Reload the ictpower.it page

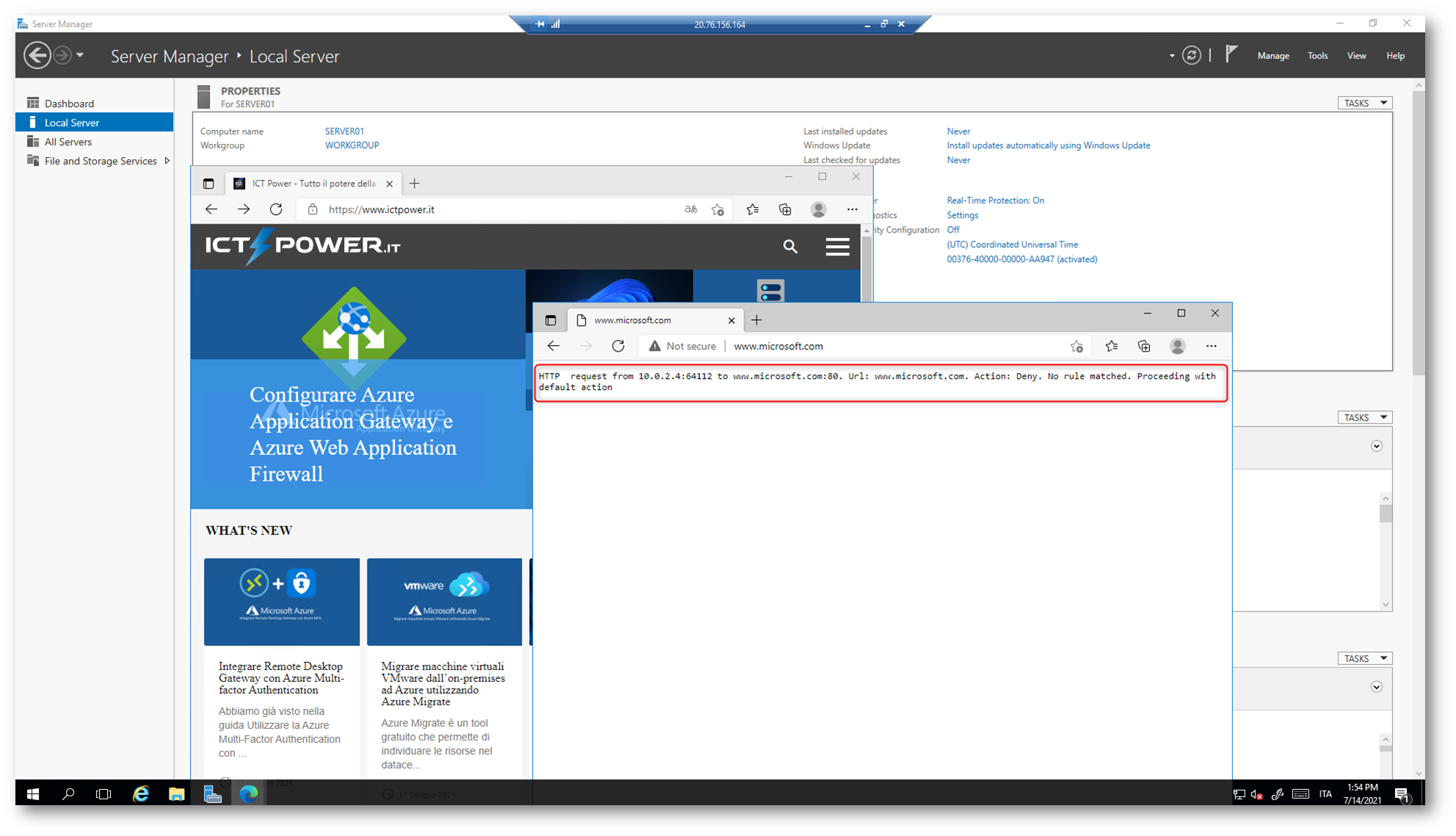tap(276, 210)
